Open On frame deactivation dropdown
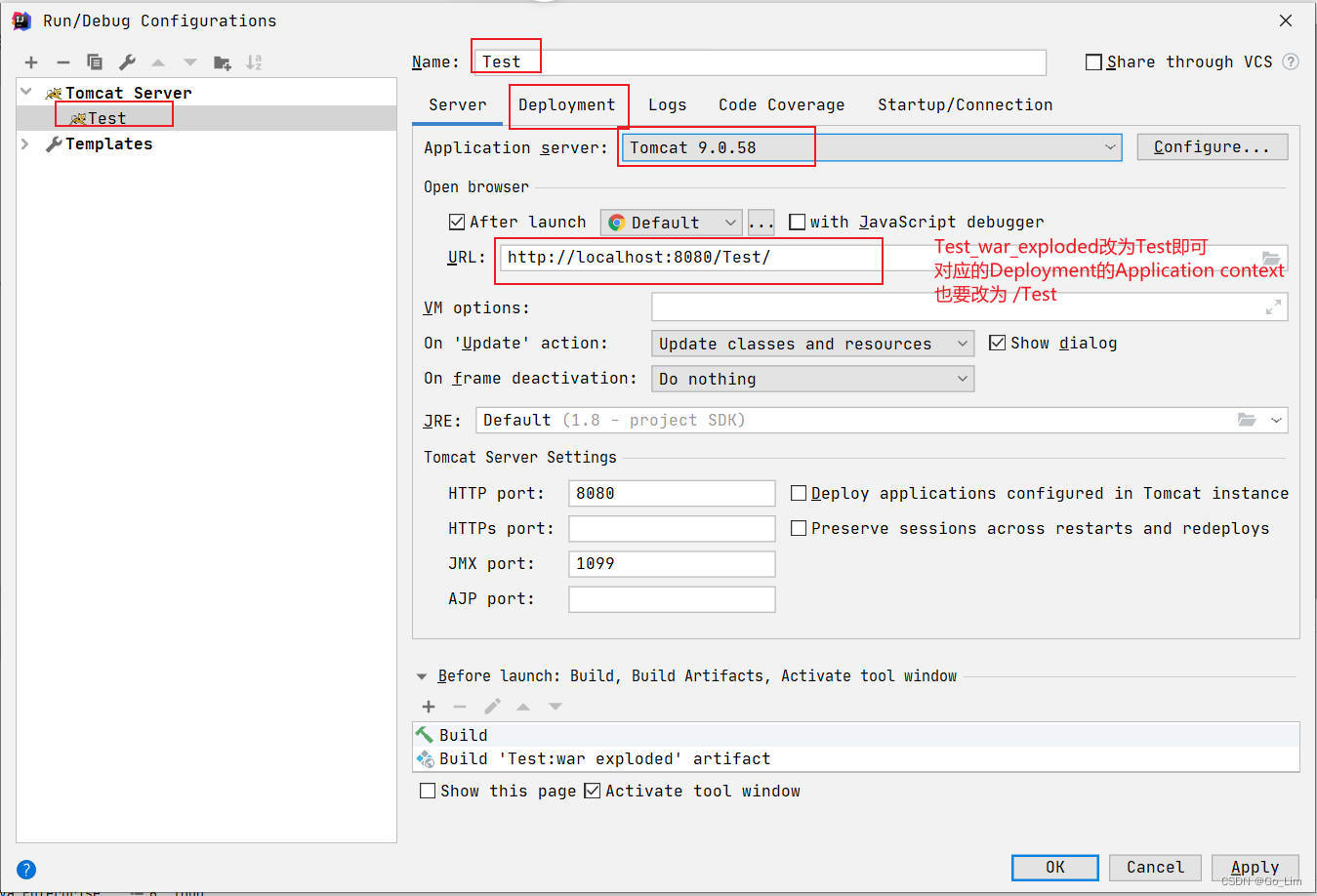Viewport: 1317px width, 896px height. point(812,379)
